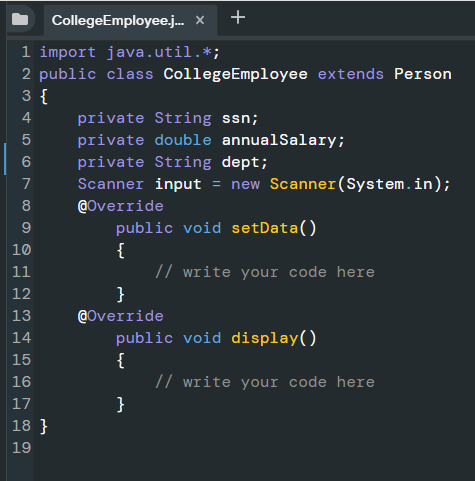Click 'String' type on line 4

[x=183, y=118]
